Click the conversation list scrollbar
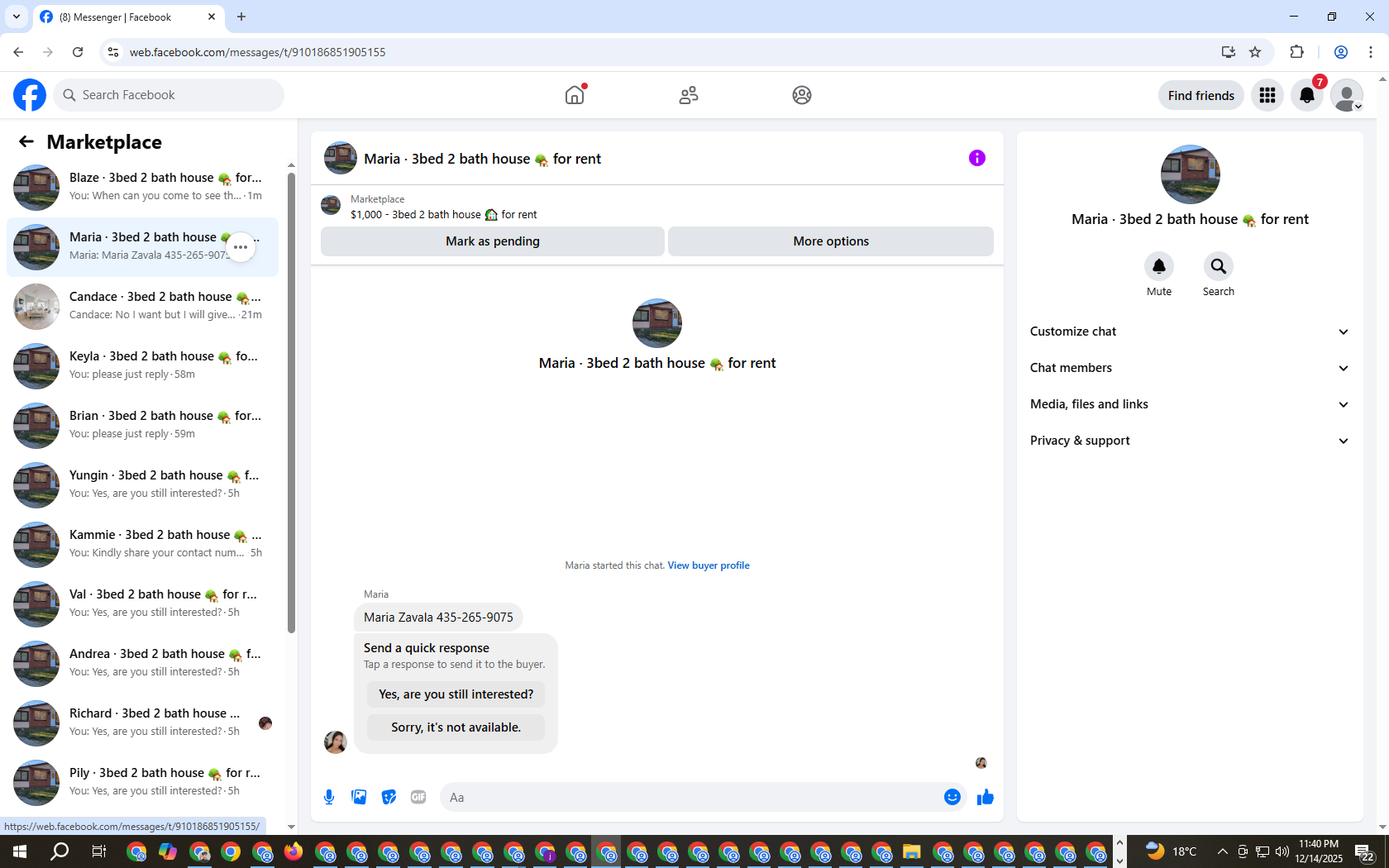The height and width of the screenshot is (868, 1389). pyautogui.click(x=291, y=403)
